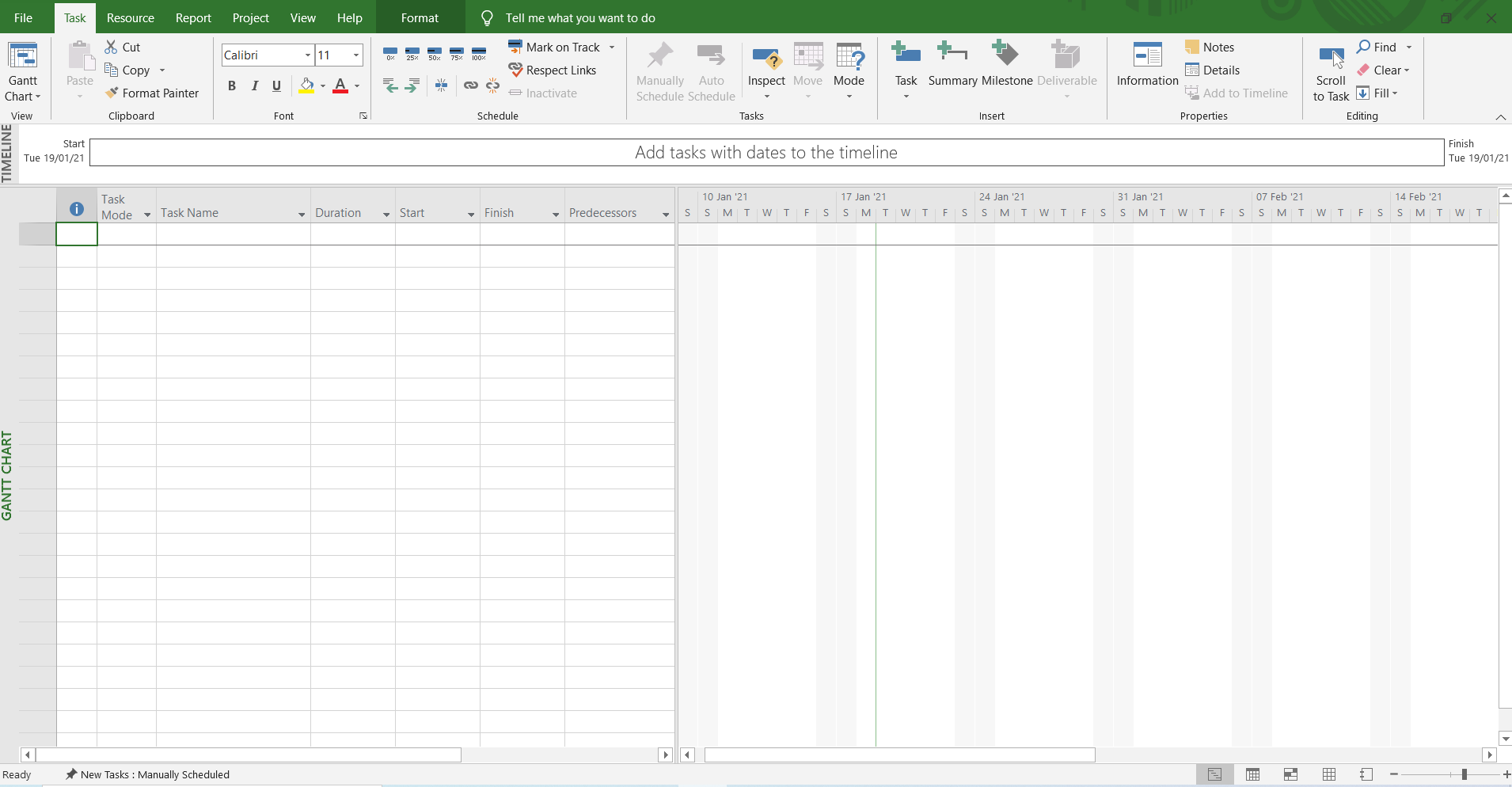Set task to Auto Schedule
The image size is (1512, 787).
click(x=711, y=71)
